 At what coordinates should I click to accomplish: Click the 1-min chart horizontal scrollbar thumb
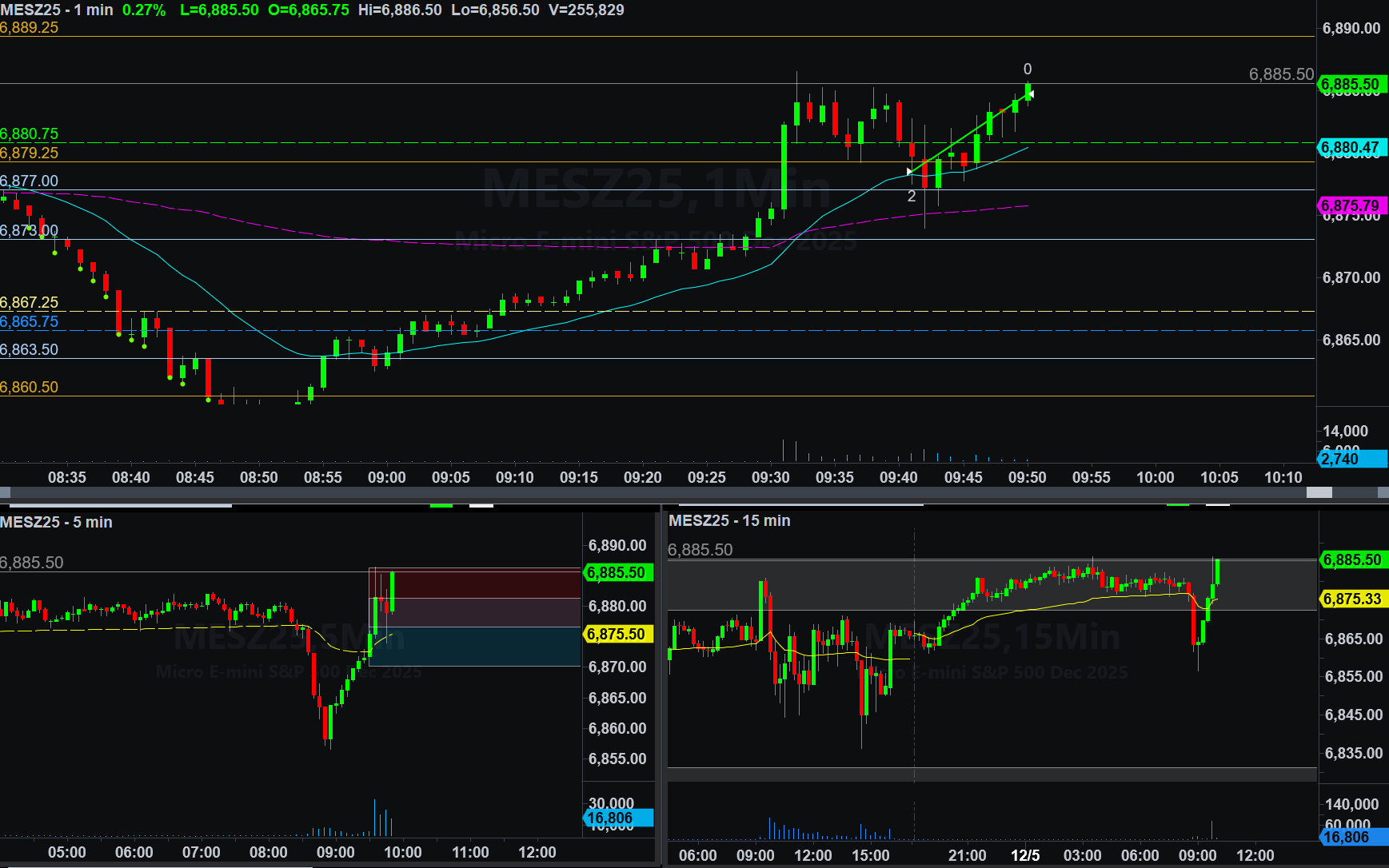pyautogui.click(x=1319, y=493)
